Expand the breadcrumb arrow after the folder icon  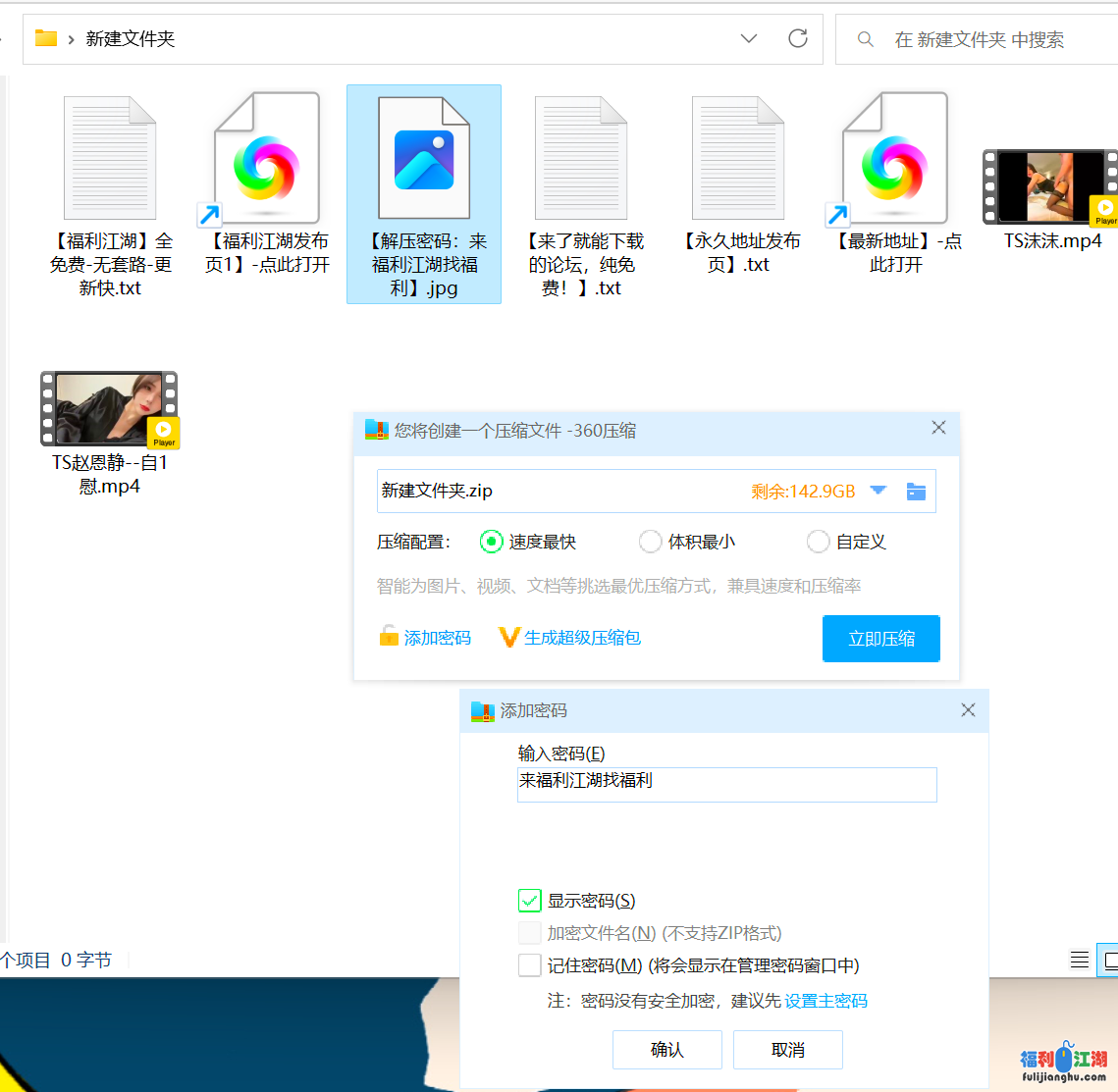point(71,39)
